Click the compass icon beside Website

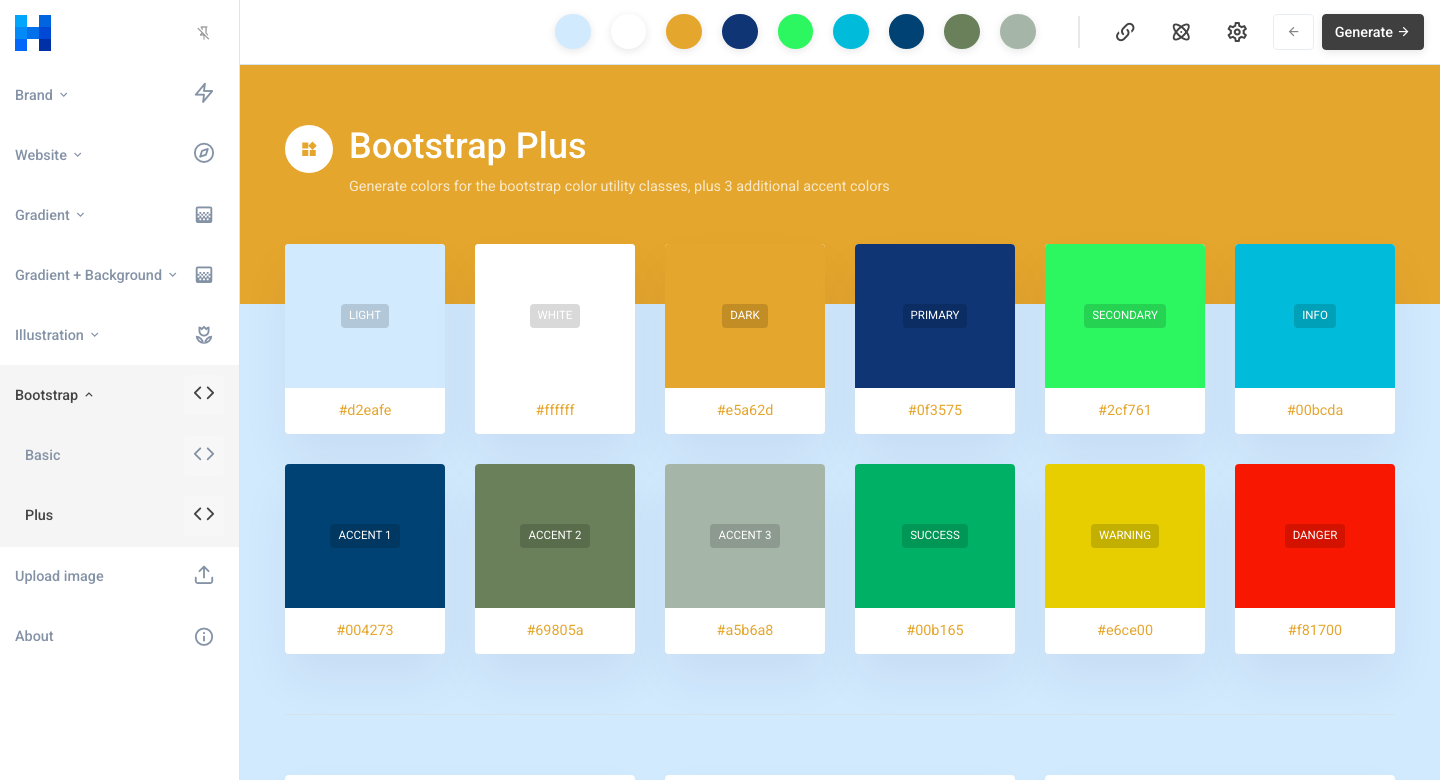click(x=204, y=153)
